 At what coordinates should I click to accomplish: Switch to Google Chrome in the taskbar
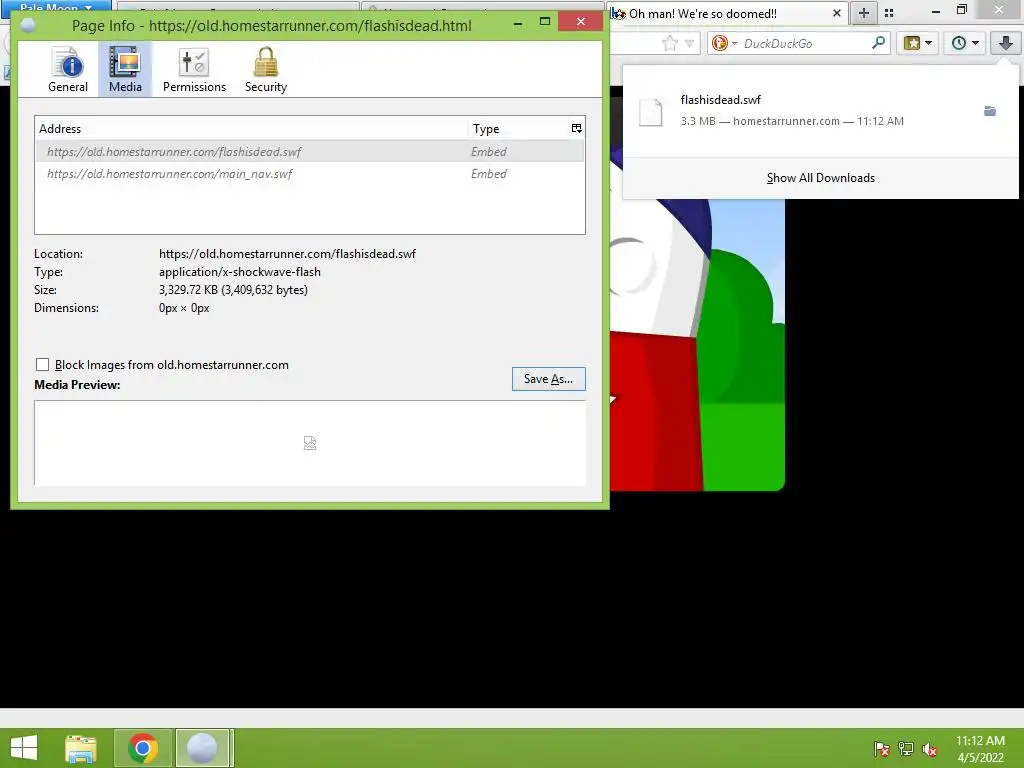pyautogui.click(x=143, y=748)
